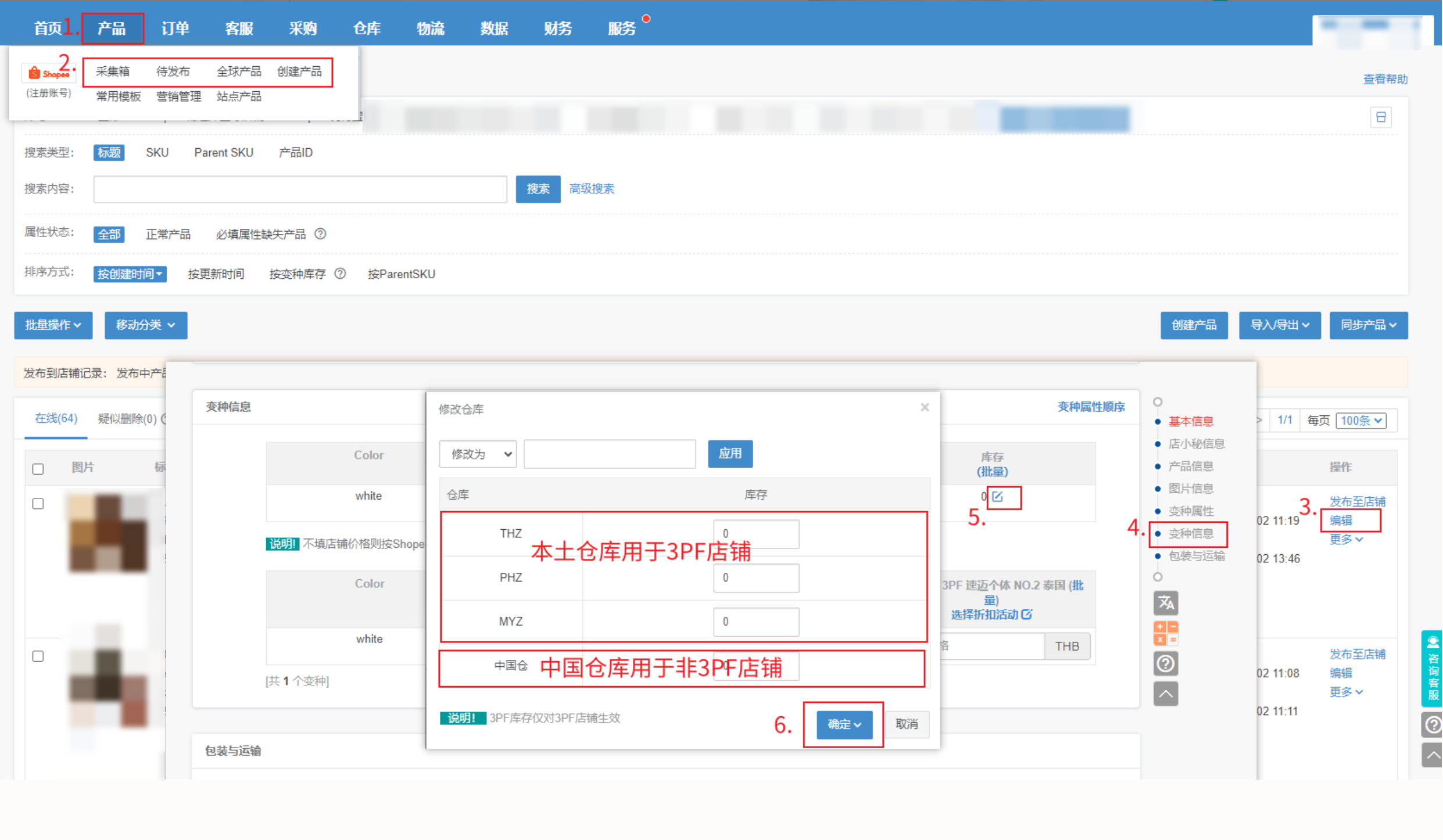Close the 修改仓库 dialog
The height and width of the screenshot is (840, 1443).
[x=925, y=407]
